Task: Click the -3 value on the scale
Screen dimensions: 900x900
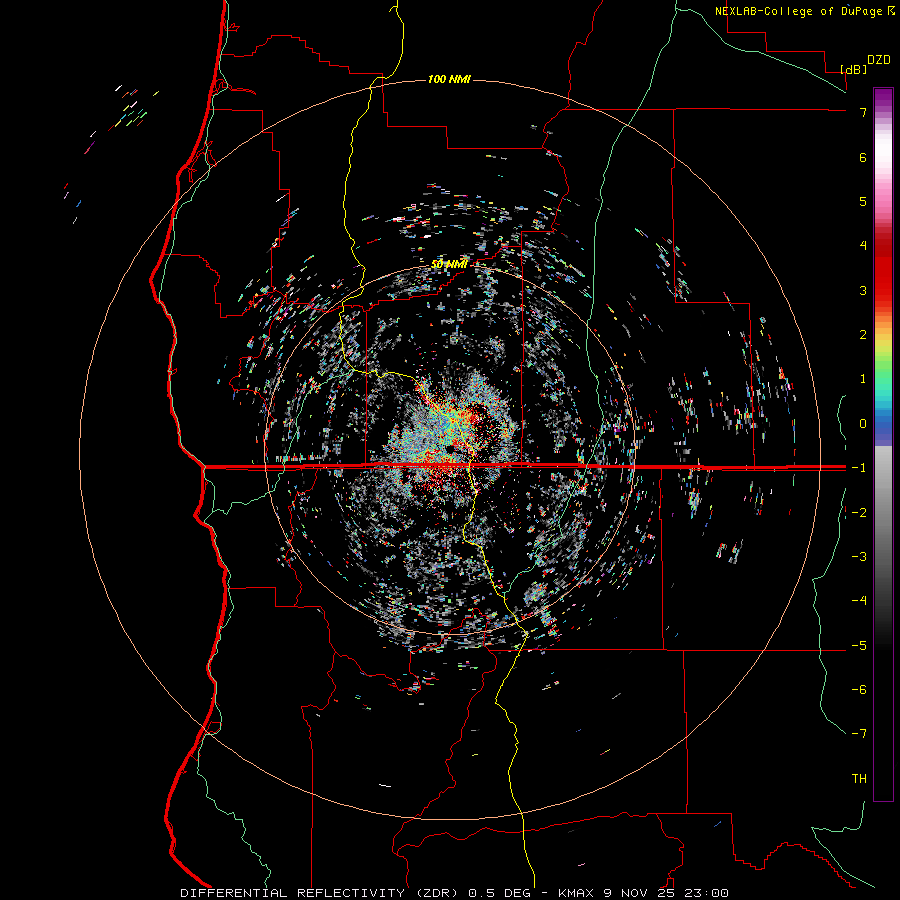Action: (x=859, y=557)
